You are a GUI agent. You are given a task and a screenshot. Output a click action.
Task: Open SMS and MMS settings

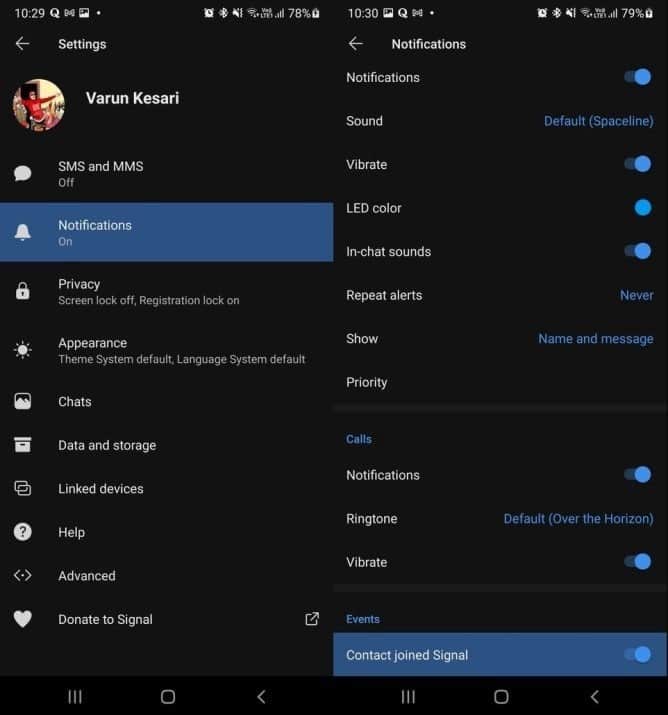(x=166, y=173)
